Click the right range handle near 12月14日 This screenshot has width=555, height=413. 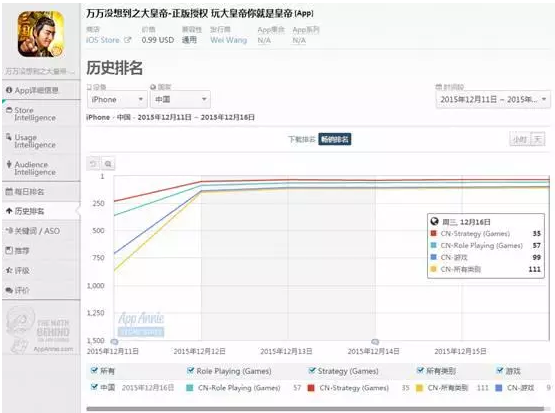click(375, 342)
